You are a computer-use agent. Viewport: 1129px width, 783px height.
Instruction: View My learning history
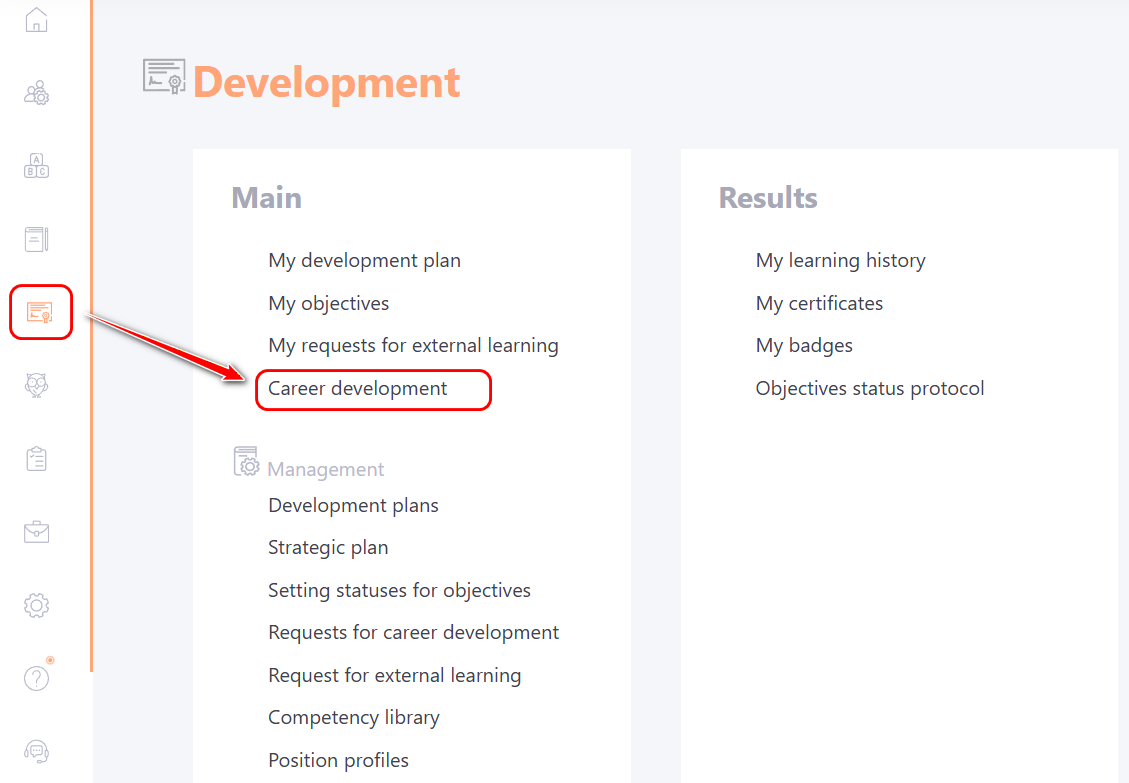[840, 261]
